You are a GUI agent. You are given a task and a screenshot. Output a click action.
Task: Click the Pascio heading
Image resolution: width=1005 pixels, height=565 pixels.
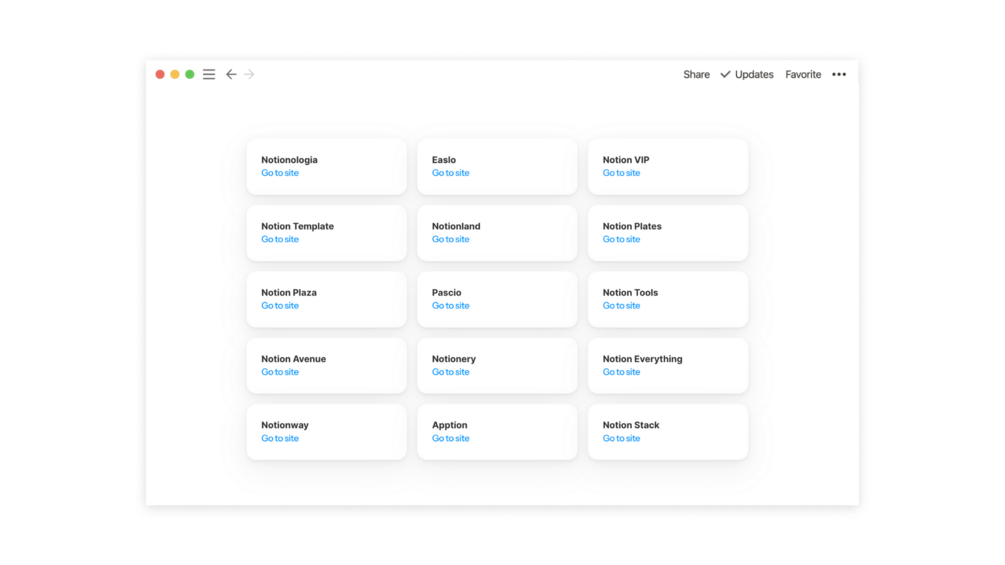pyautogui.click(x=446, y=293)
